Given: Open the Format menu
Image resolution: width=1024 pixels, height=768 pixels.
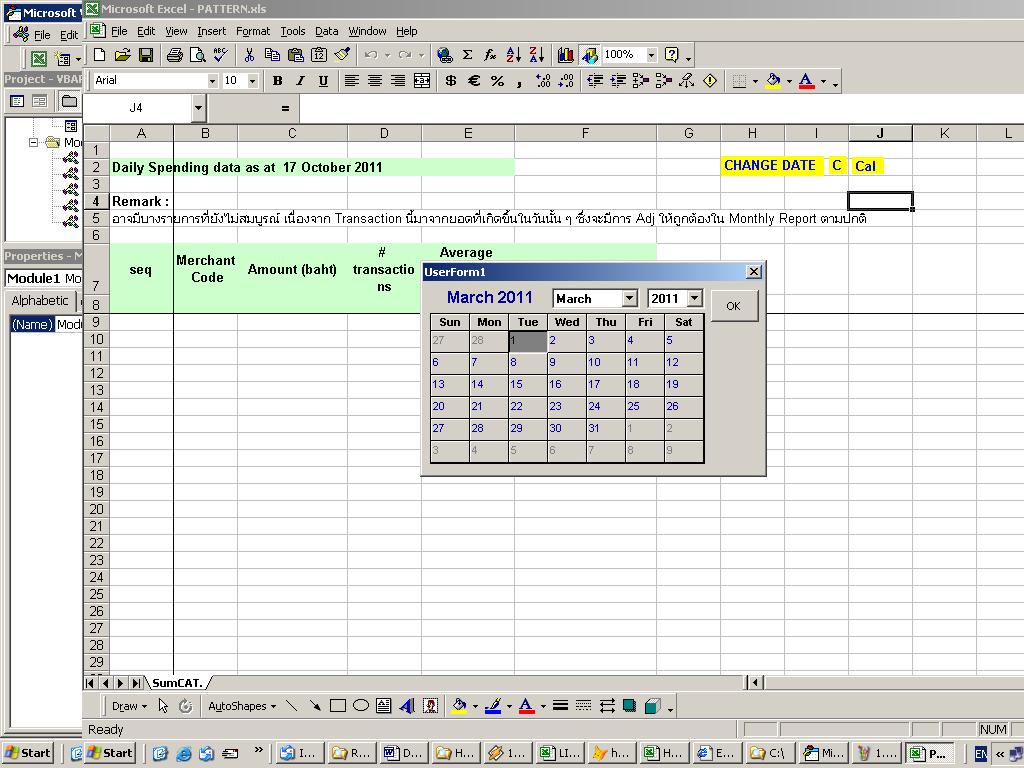Looking at the screenshot, I should coord(252,31).
